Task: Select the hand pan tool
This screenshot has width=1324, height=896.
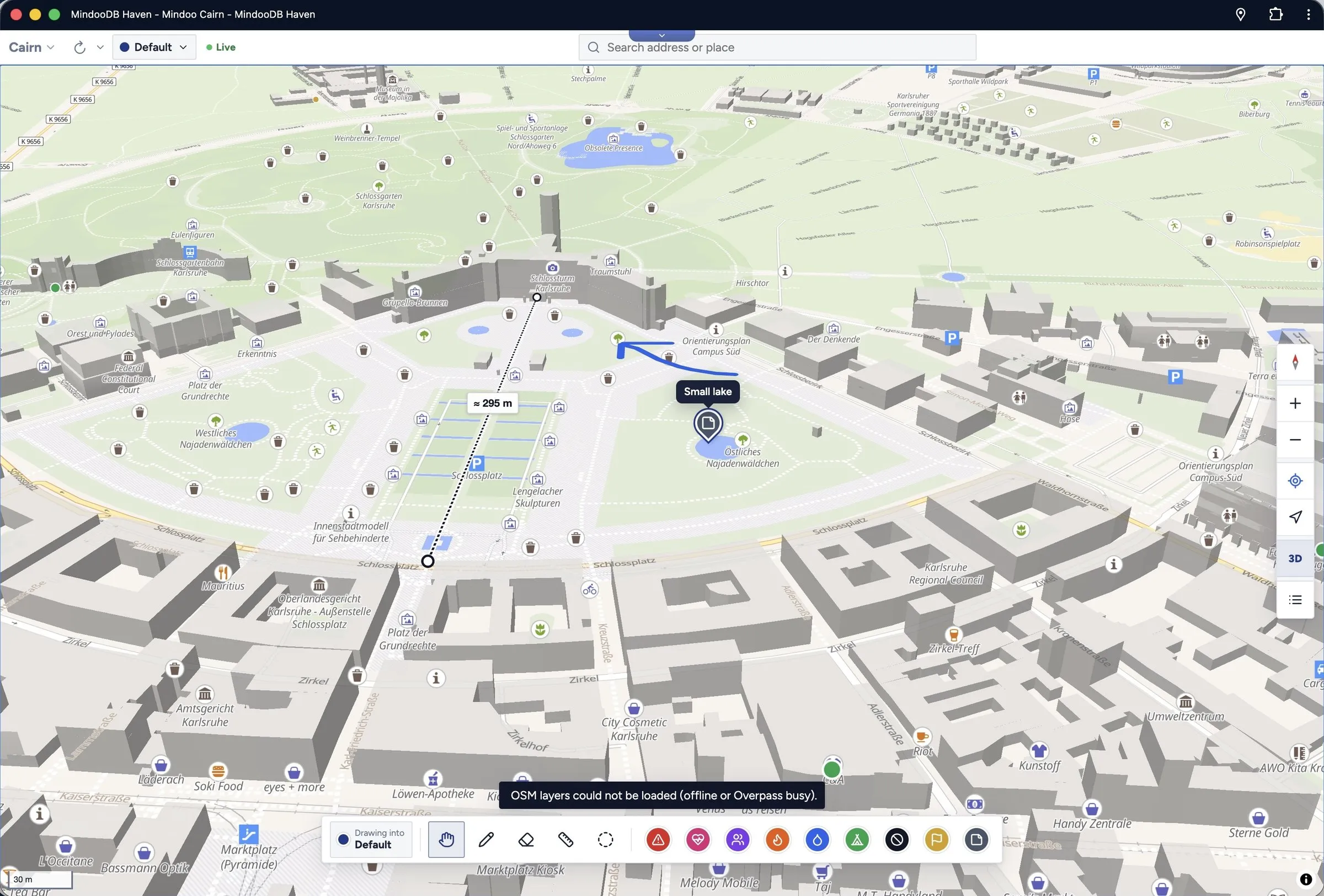Action: tap(446, 839)
